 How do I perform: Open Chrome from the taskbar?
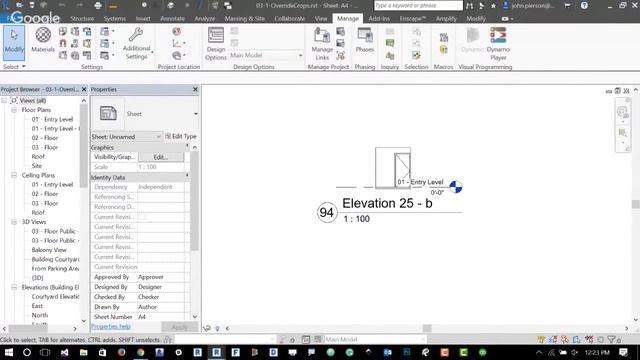pos(140,352)
